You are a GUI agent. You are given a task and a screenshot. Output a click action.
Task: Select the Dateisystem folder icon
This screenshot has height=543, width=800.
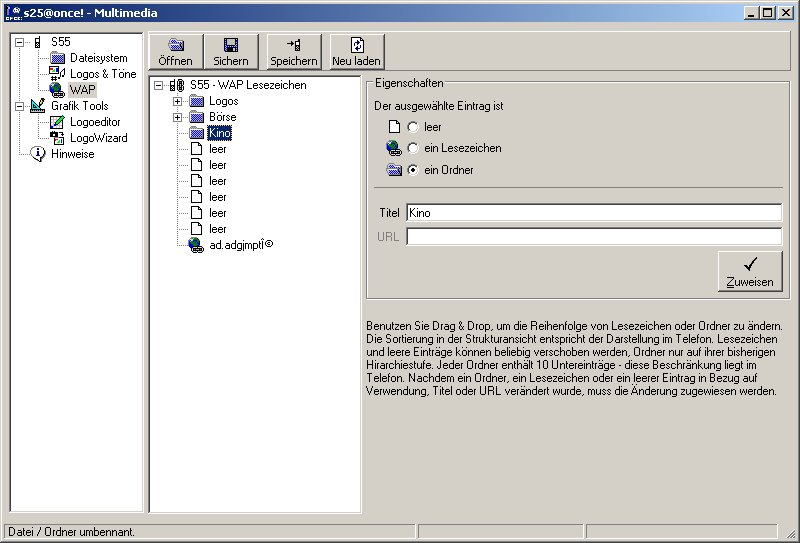click(x=57, y=58)
